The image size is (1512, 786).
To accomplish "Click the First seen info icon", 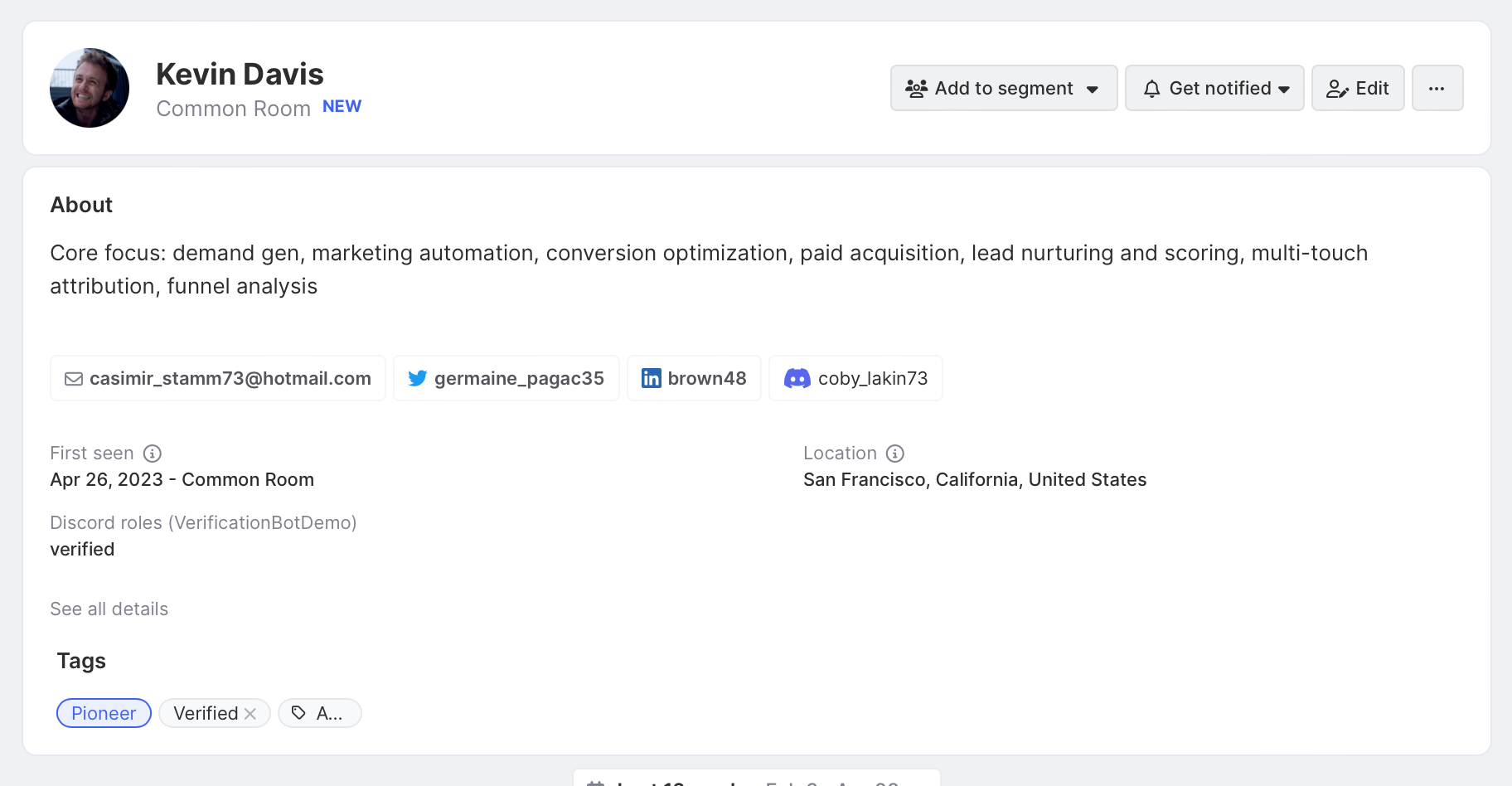I will [x=153, y=454].
